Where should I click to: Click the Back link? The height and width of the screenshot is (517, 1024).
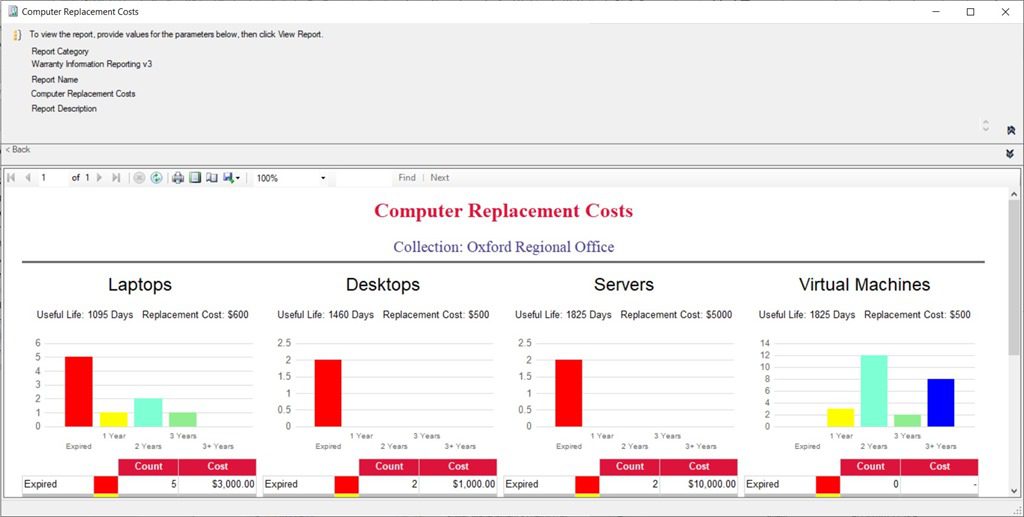18,150
